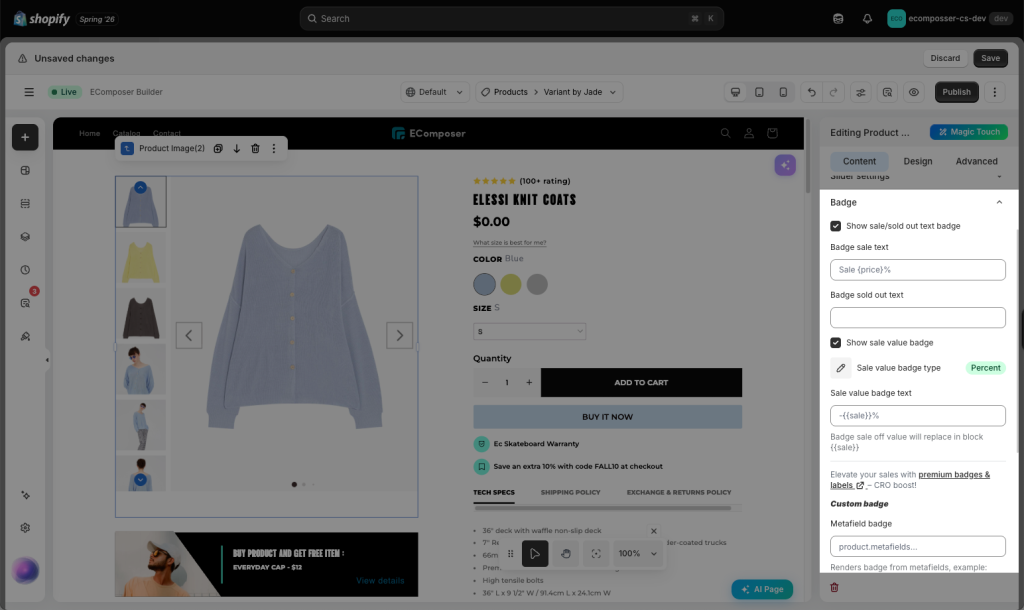Click the Save button
The width and height of the screenshot is (1024, 610).
[x=990, y=58]
